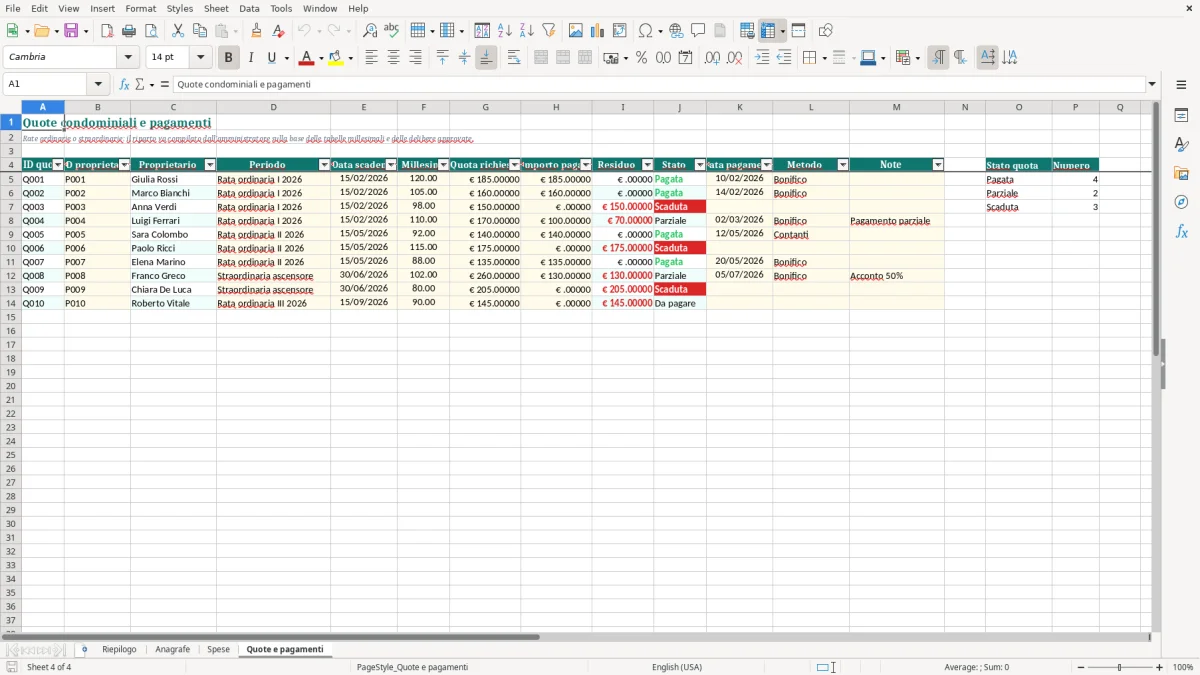Toggle Freeze Rows and Columns button
This screenshot has height=675, width=1200.
tap(769, 31)
